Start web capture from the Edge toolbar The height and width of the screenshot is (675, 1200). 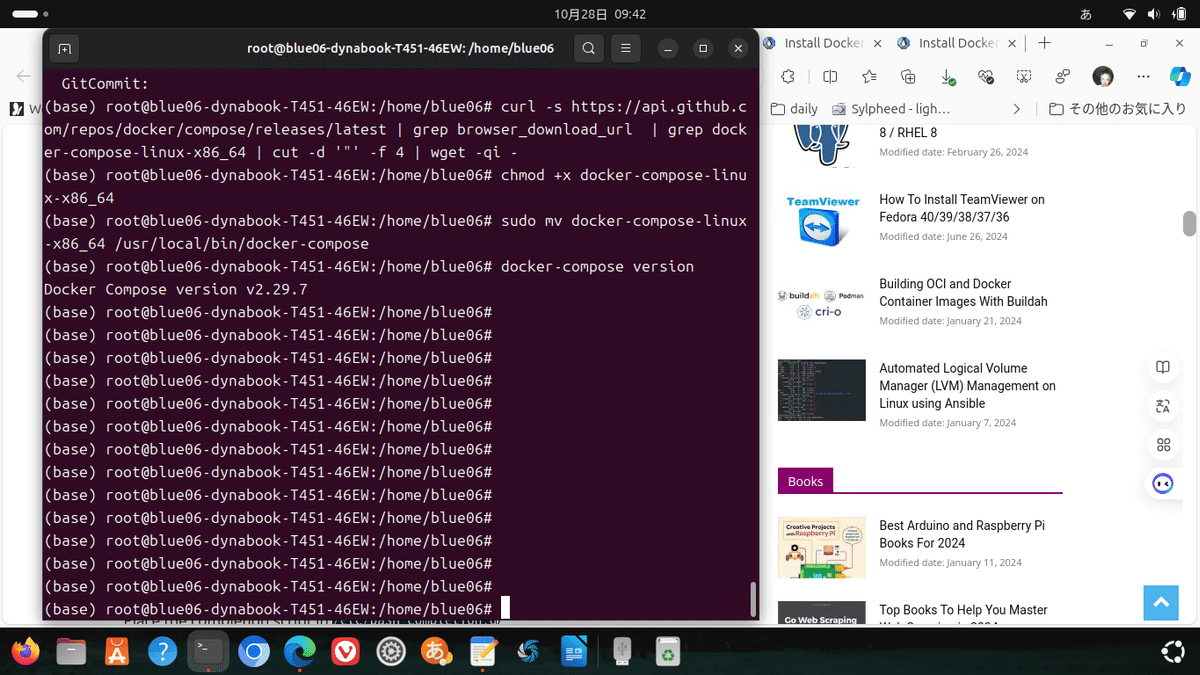pyautogui.click(x=1023, y=76)
